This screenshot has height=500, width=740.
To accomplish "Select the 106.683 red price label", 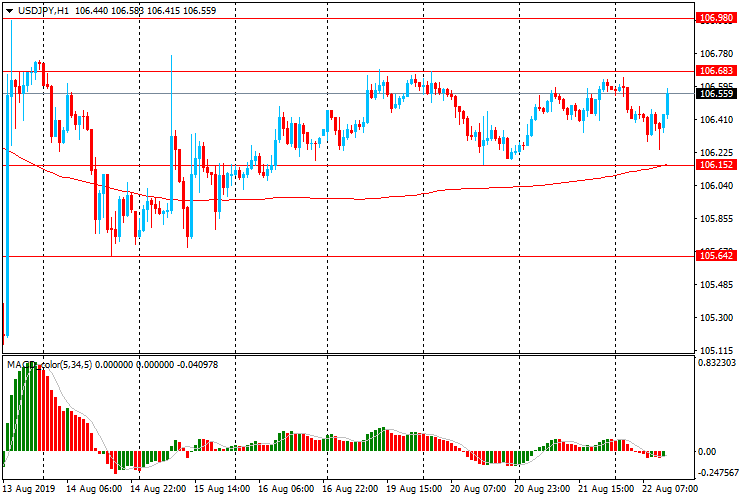I will point(716,71).
